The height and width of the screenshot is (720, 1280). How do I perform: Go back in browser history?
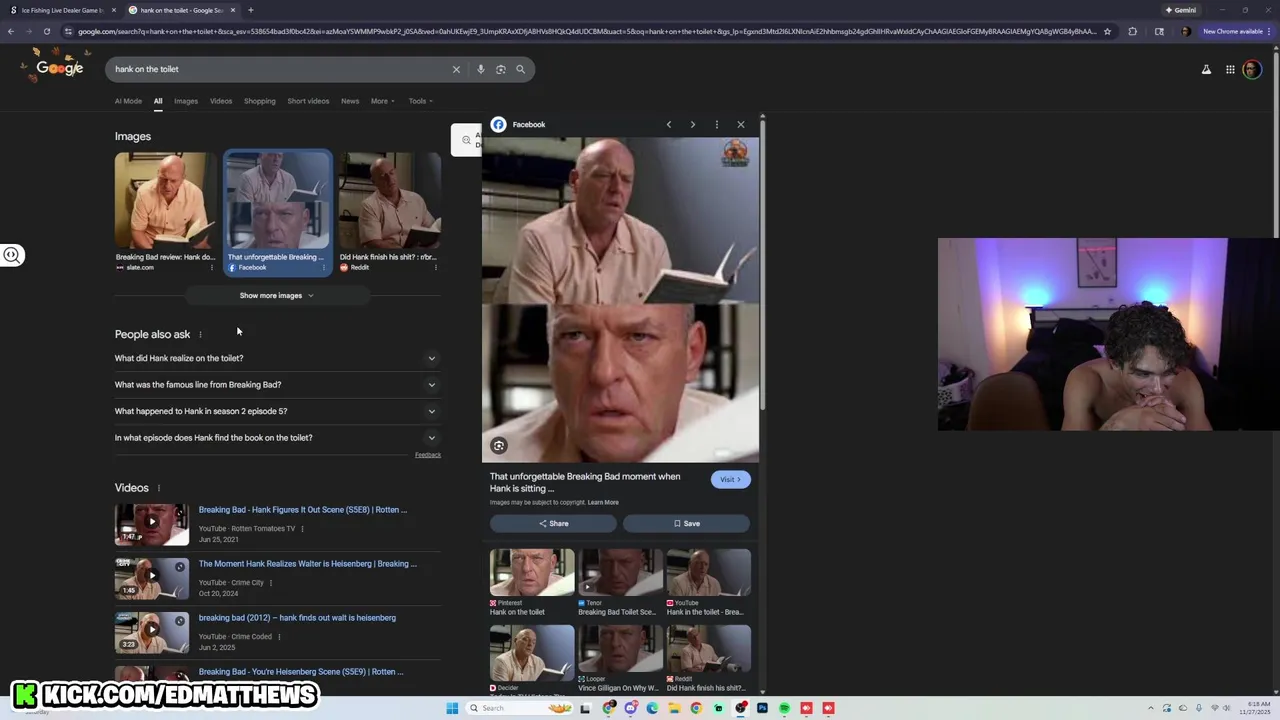10,31
